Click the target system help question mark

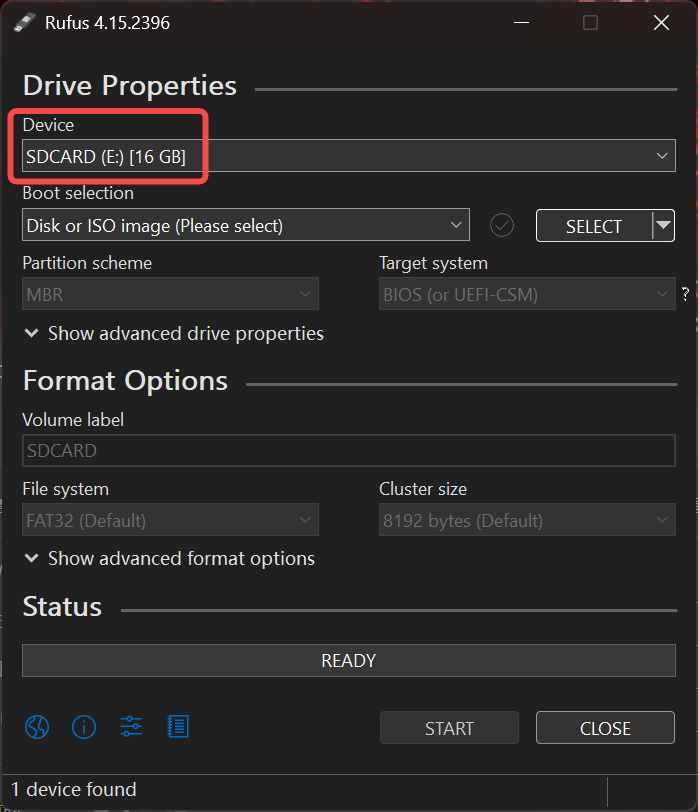[x=686, y=294]
